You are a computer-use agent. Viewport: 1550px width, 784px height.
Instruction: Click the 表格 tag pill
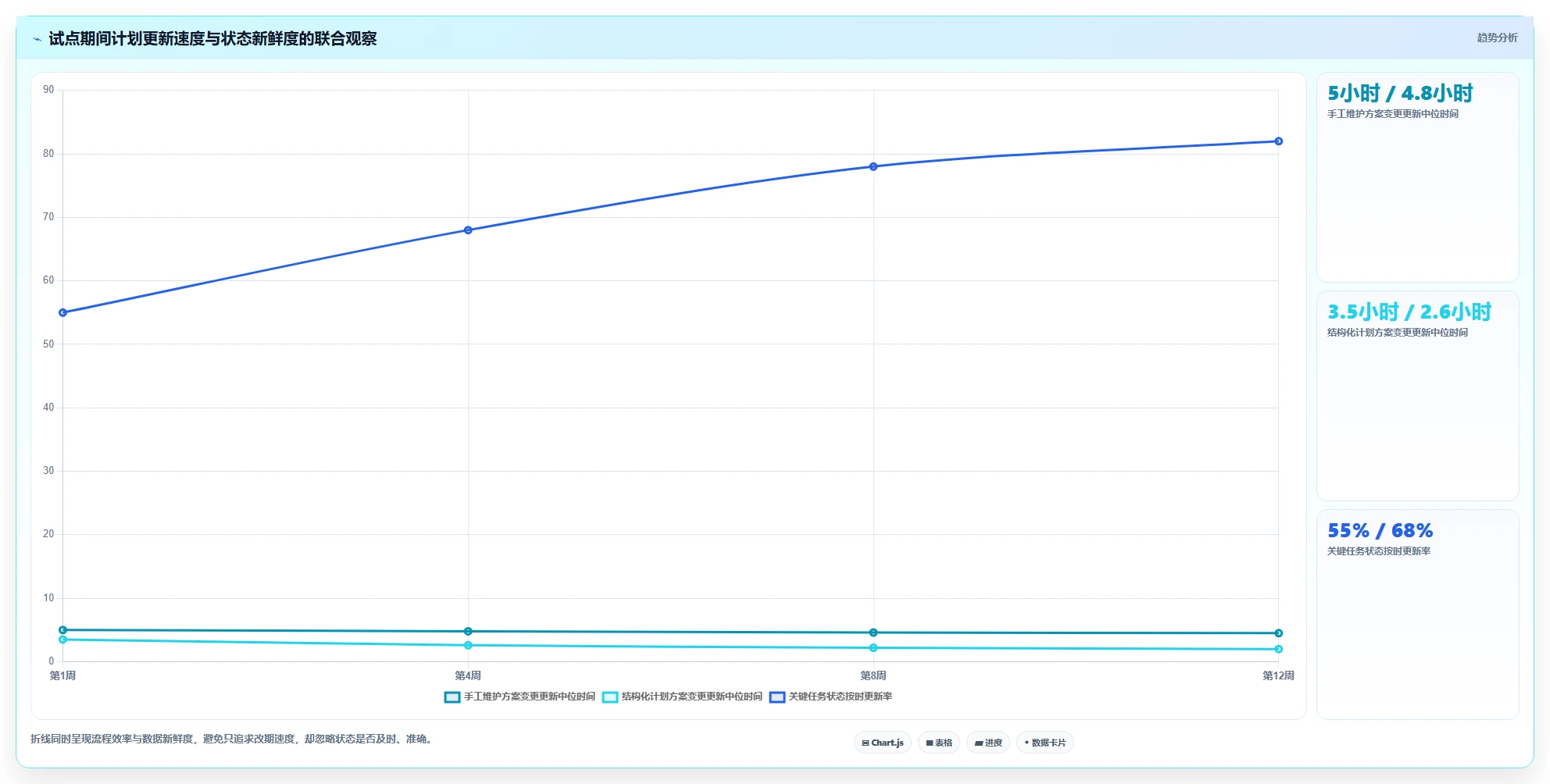tap(939, 743)
